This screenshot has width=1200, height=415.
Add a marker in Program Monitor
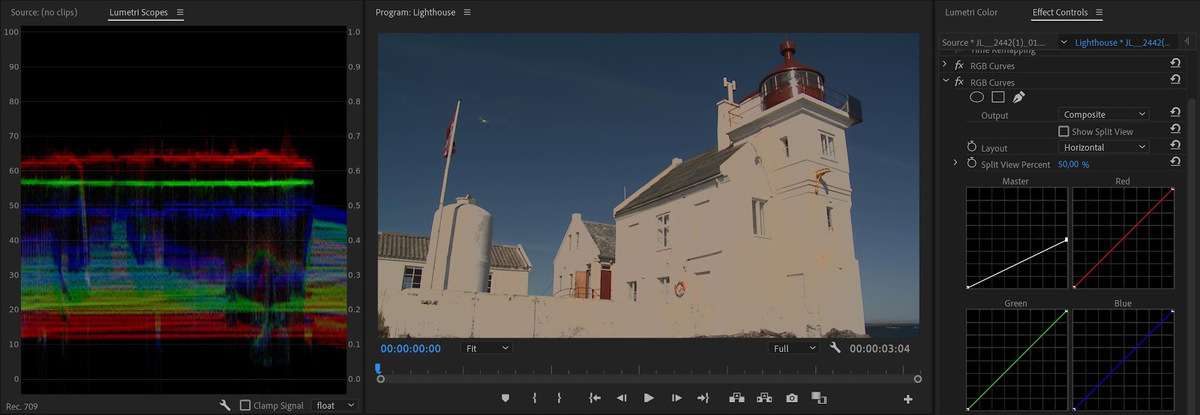pyautogui.click(x=507, y=398)
